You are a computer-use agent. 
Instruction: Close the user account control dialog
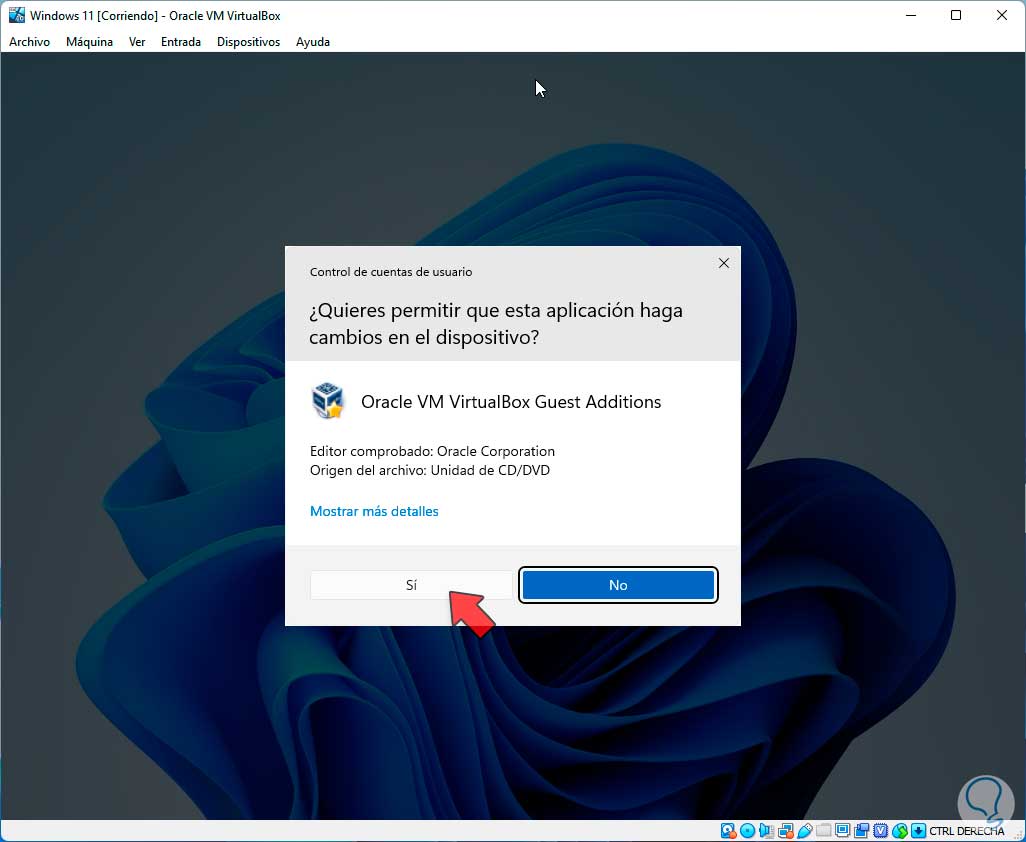(724, 263)
